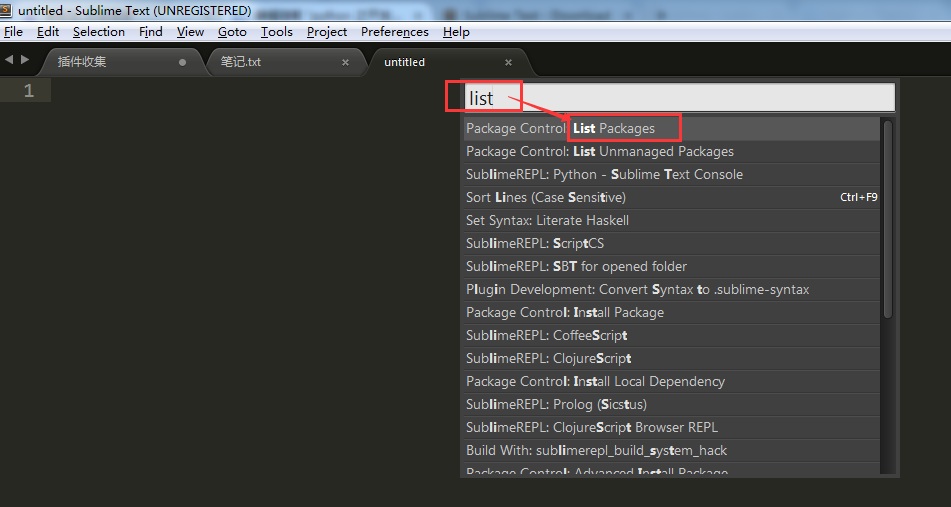The width and height of the screenshot is (951, 507).
Task: Choose SublimeREPL: Python - Sublime Text Console
Action: click(671, 175)
